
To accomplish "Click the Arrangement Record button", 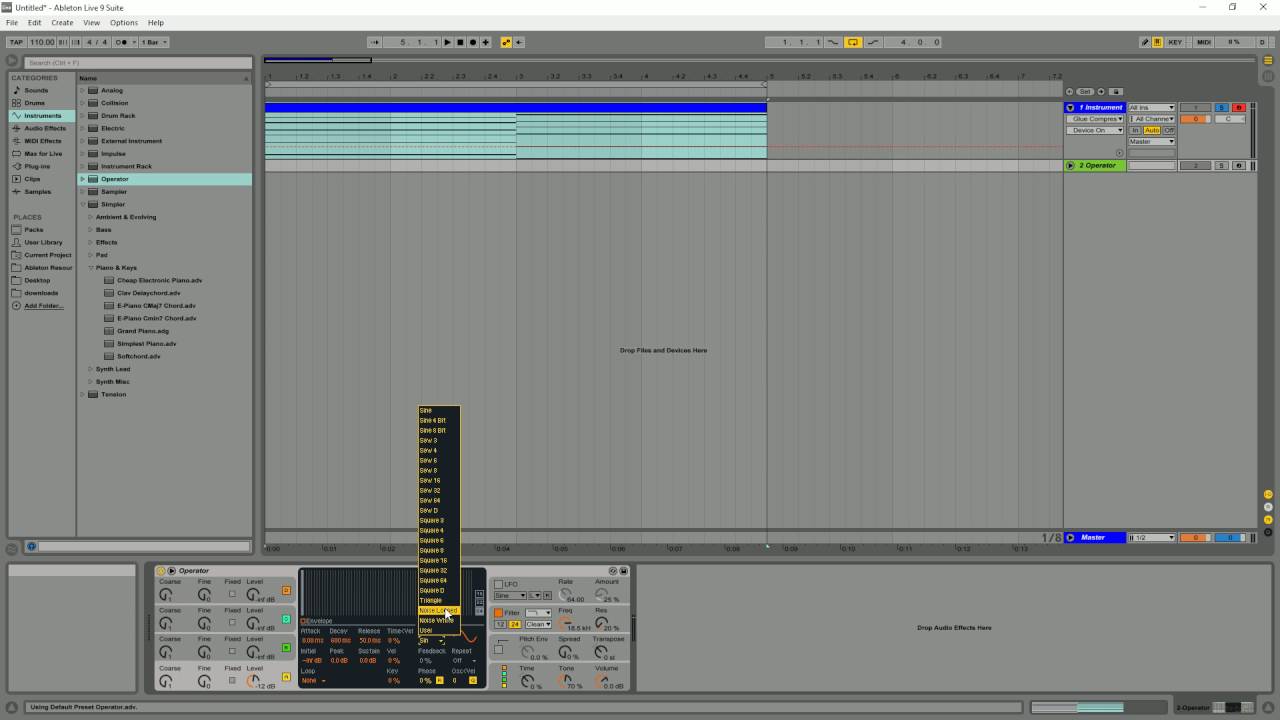I will [473, 42].
